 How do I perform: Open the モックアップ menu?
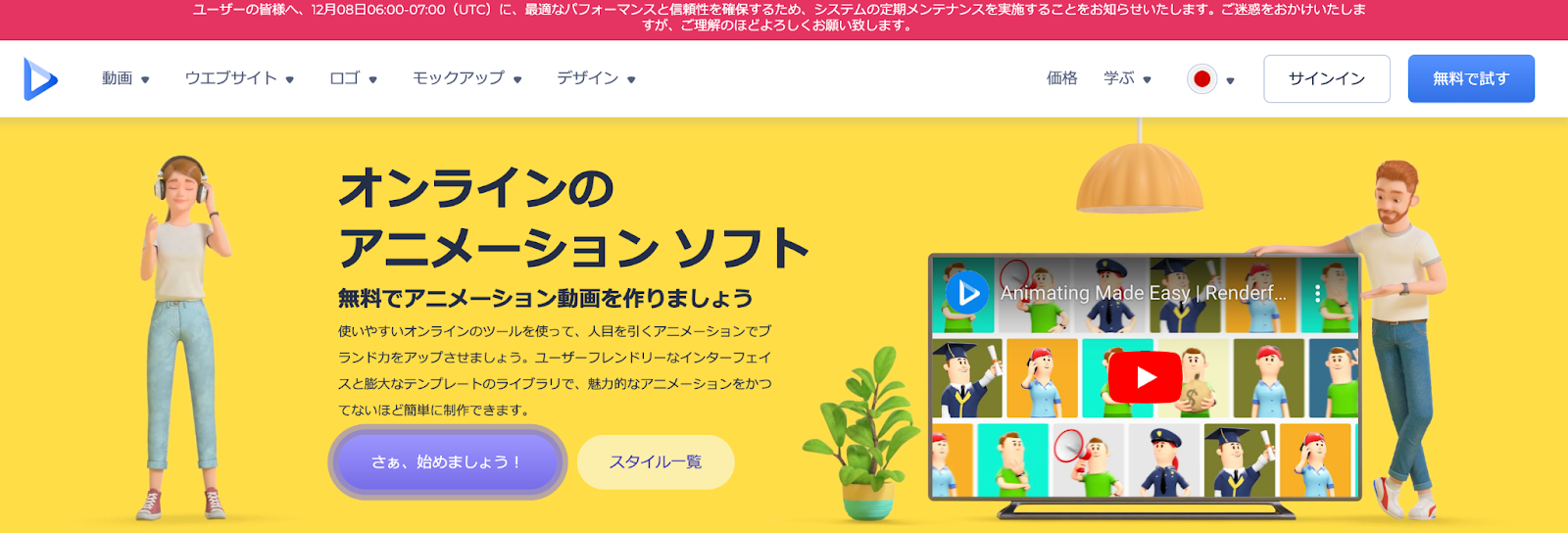click(x=466, y=78)
